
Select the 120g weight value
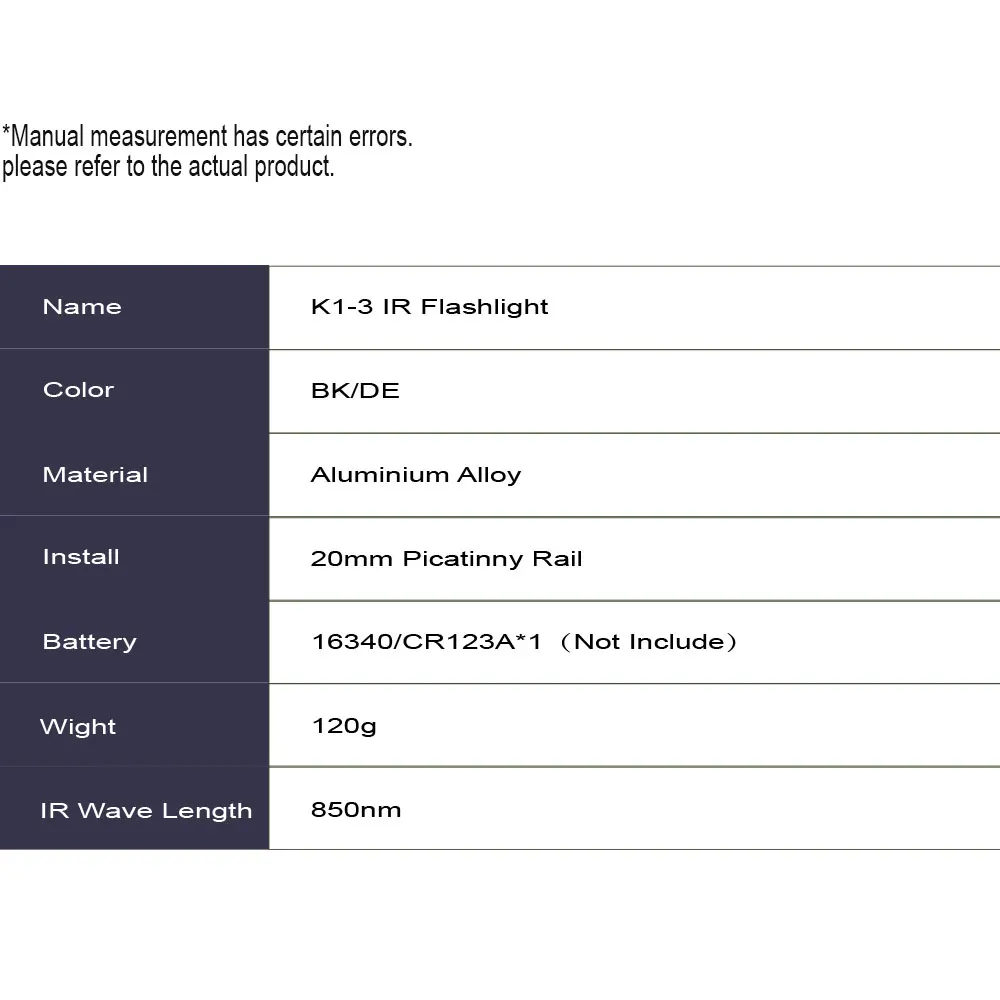coord(344,726)
